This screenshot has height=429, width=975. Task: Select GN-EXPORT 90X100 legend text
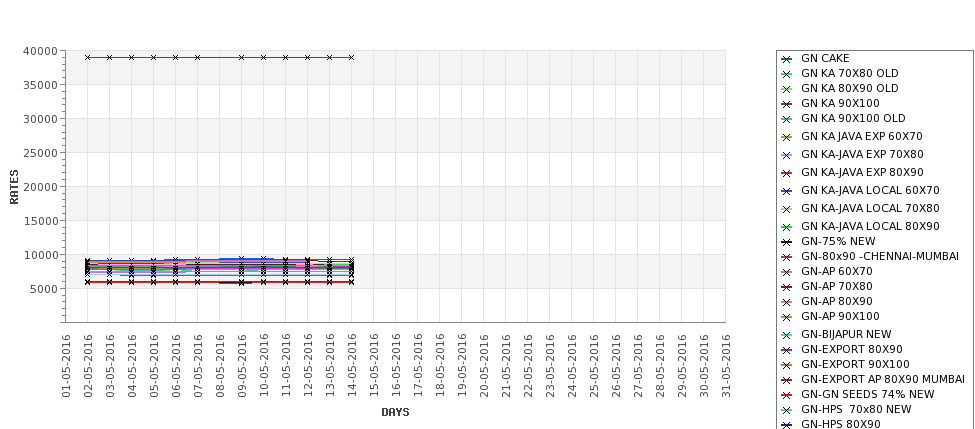click(855, 364)
